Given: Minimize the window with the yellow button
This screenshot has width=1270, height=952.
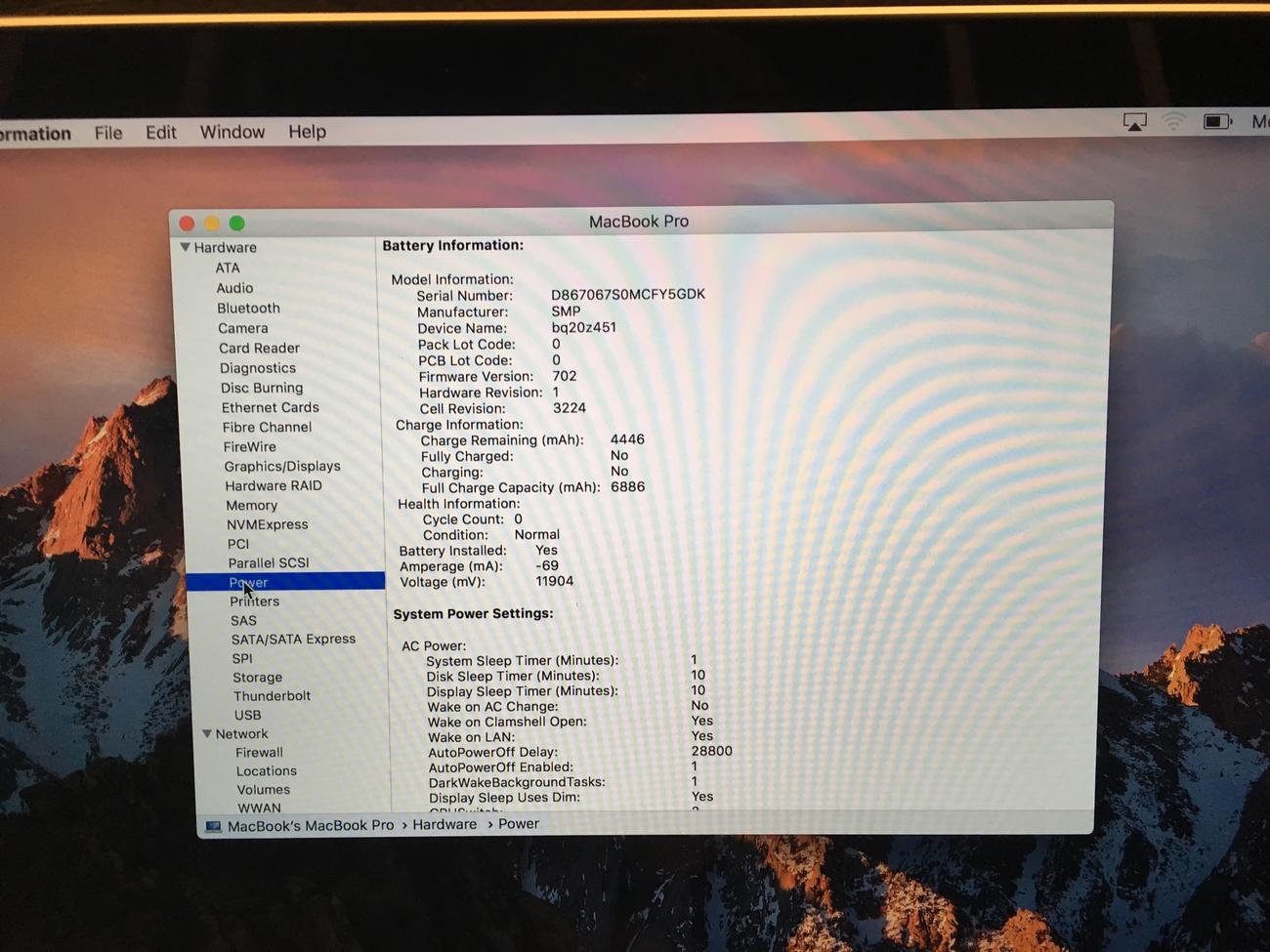Looking at the screenshot, I should (211, 224).
